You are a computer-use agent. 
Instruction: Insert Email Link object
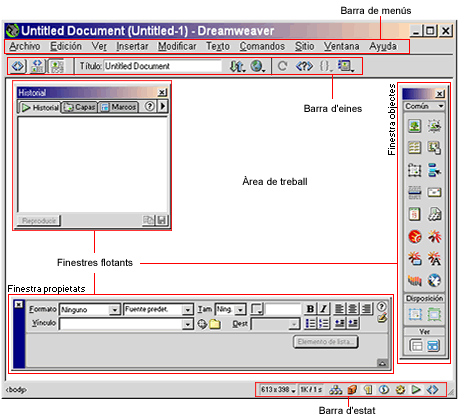[x=434, y=192]
